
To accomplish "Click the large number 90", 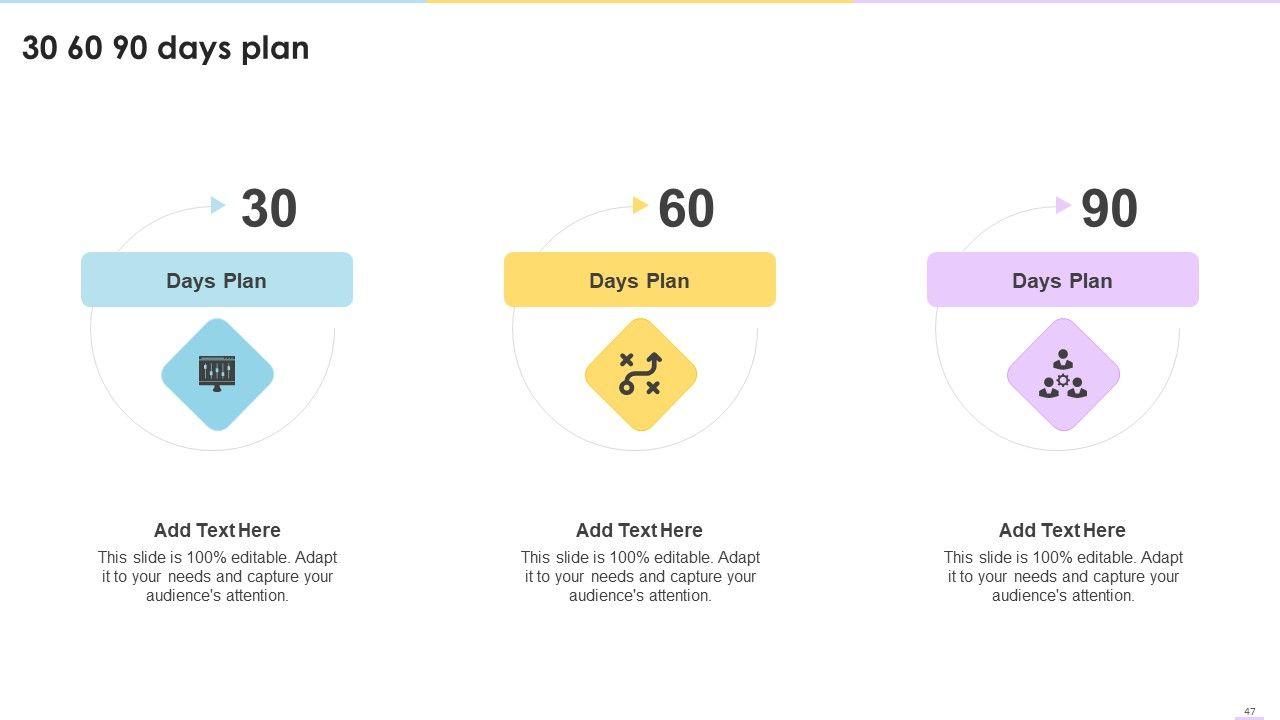I will (1109, 210).
